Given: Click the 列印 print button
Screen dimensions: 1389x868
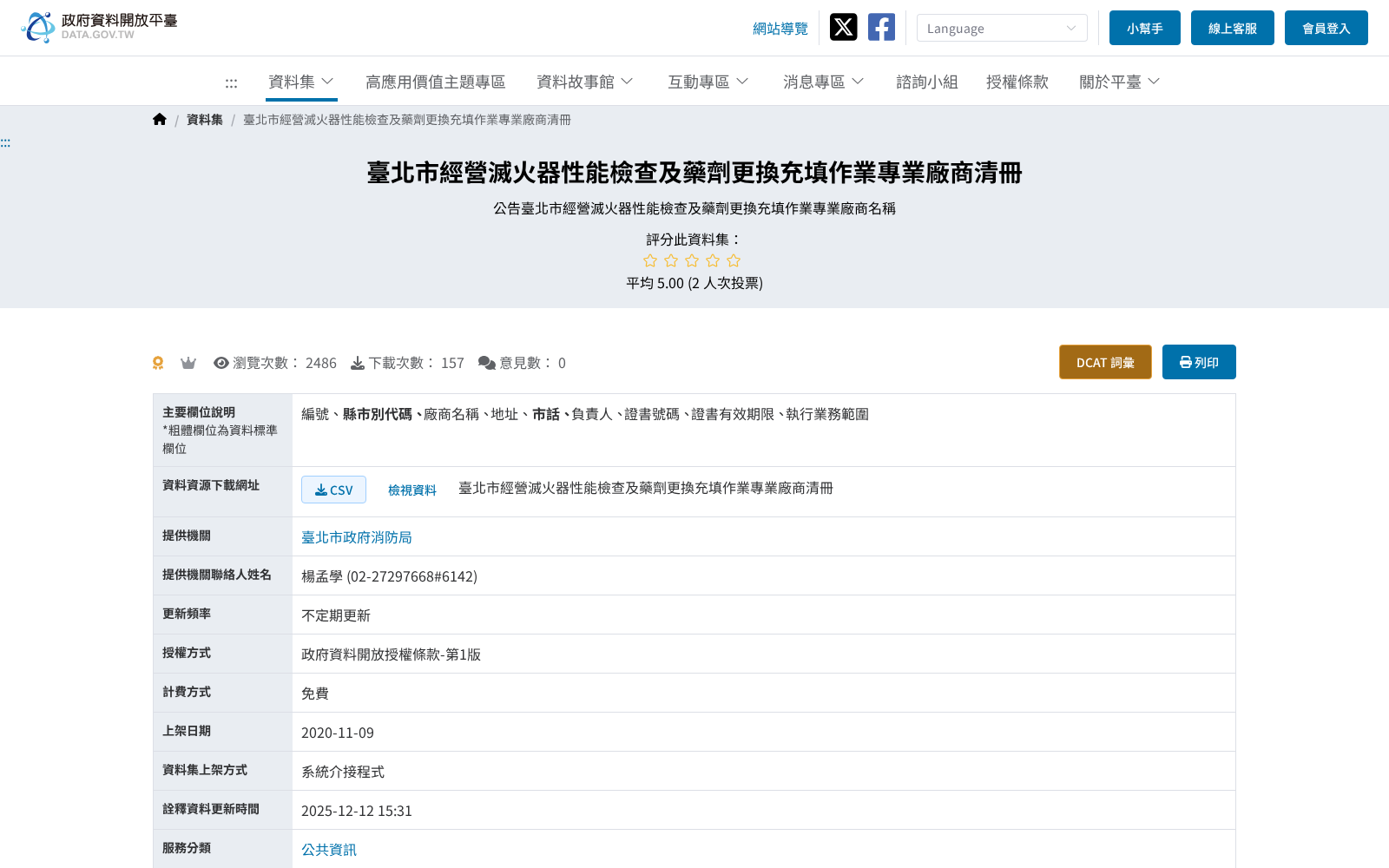Looking at the screenshot, I should point(1199,362).
